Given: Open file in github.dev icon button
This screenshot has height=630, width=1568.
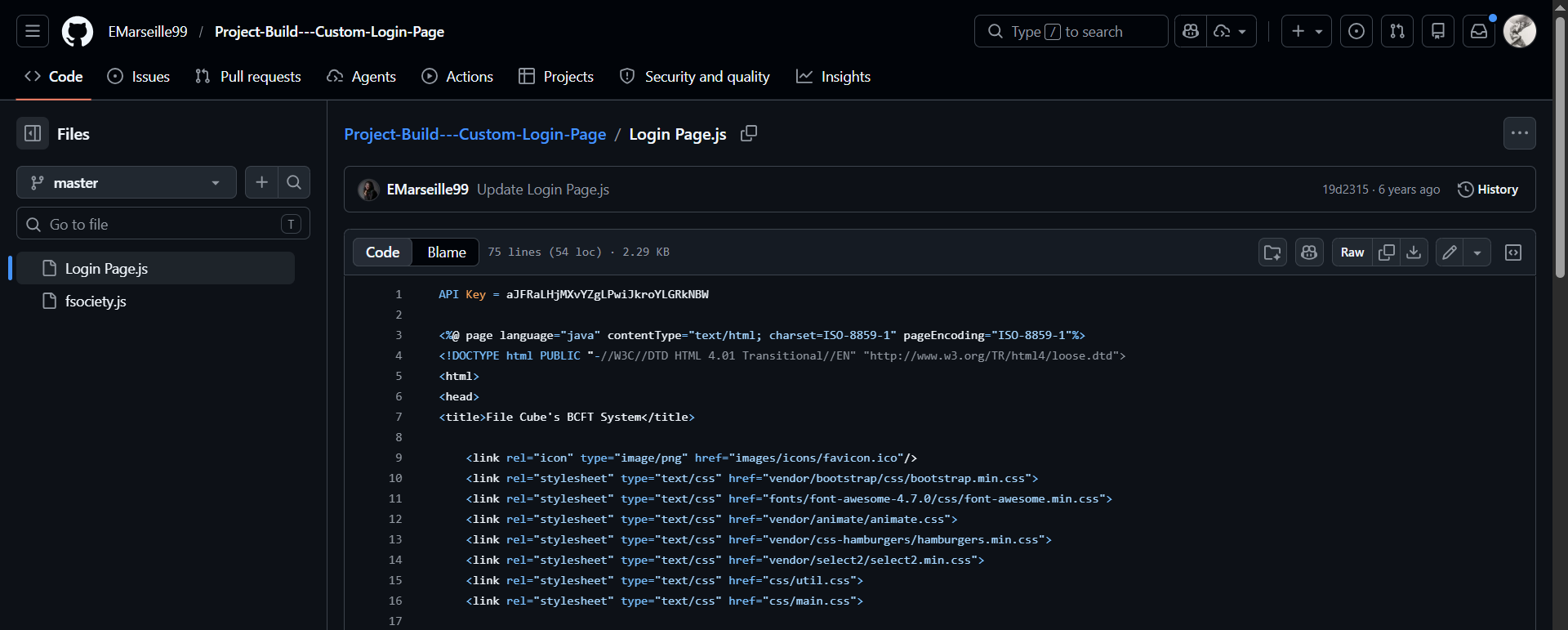Looking at the screenshot, I should tap(1272, 252).
